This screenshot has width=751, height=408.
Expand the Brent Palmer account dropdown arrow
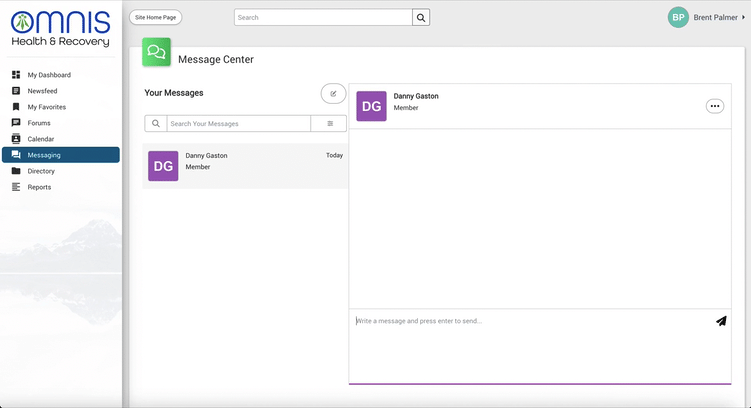743,17
